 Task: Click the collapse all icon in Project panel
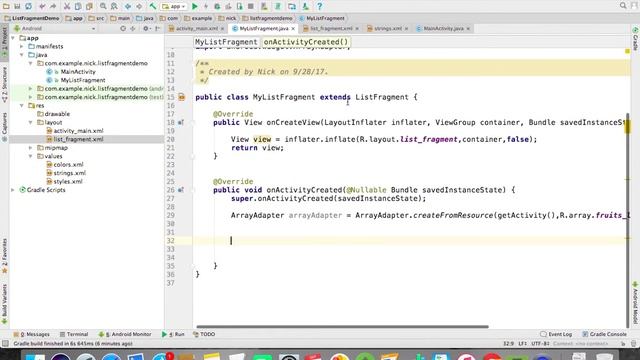coord(133,29)
